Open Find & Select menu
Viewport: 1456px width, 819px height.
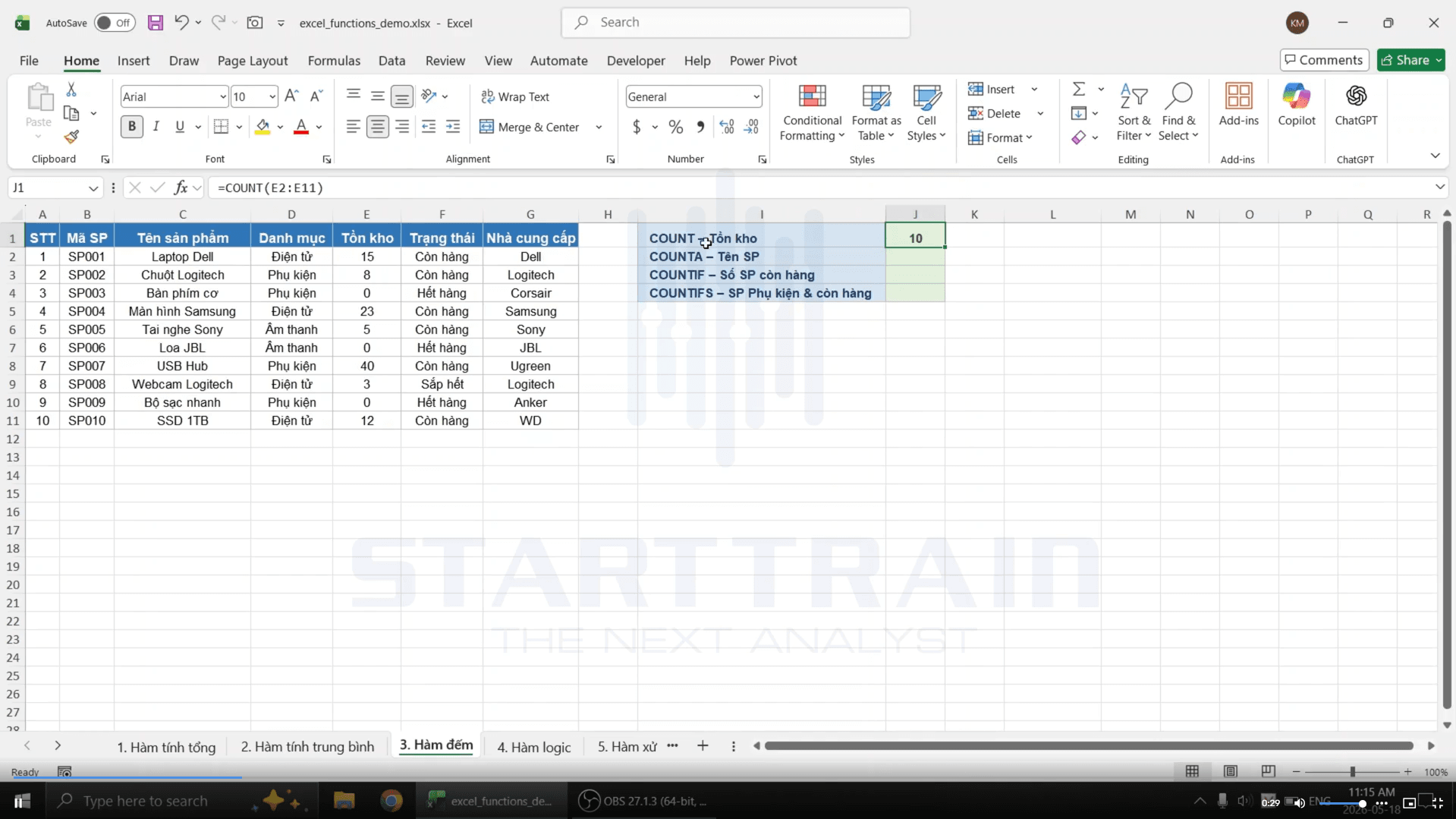1178,114
